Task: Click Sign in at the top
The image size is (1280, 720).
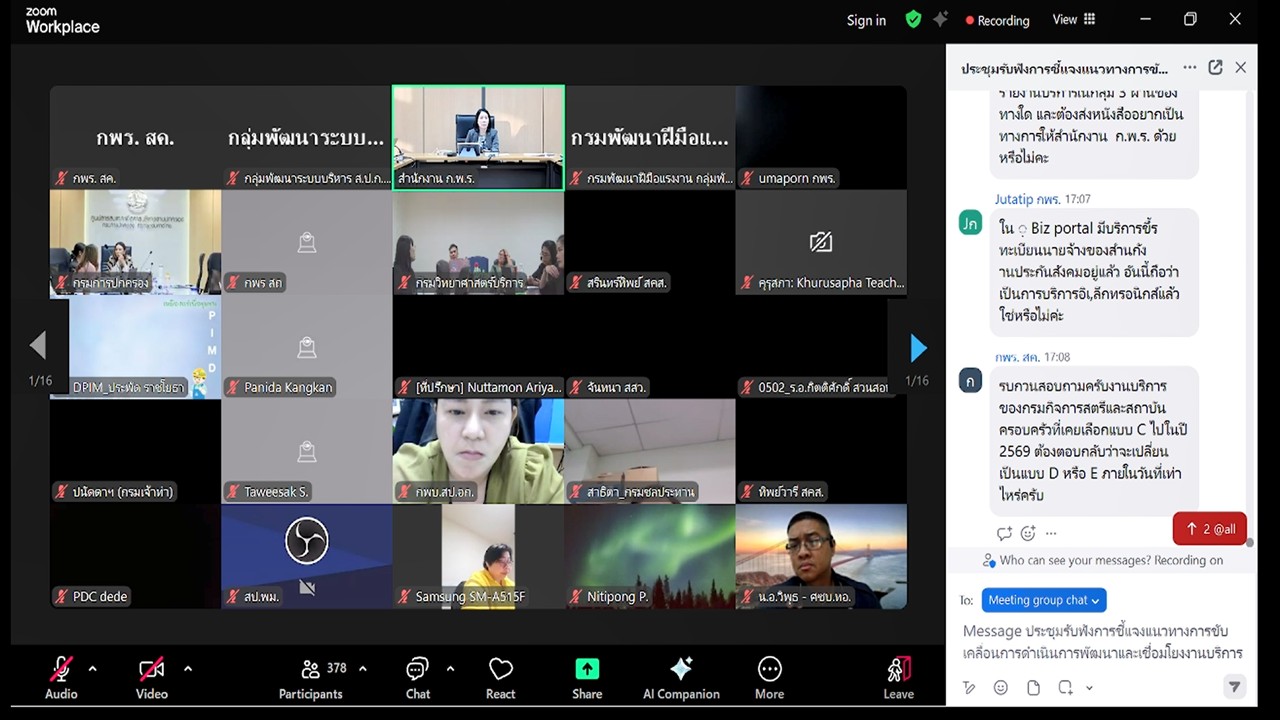Action: pos(866,20)
